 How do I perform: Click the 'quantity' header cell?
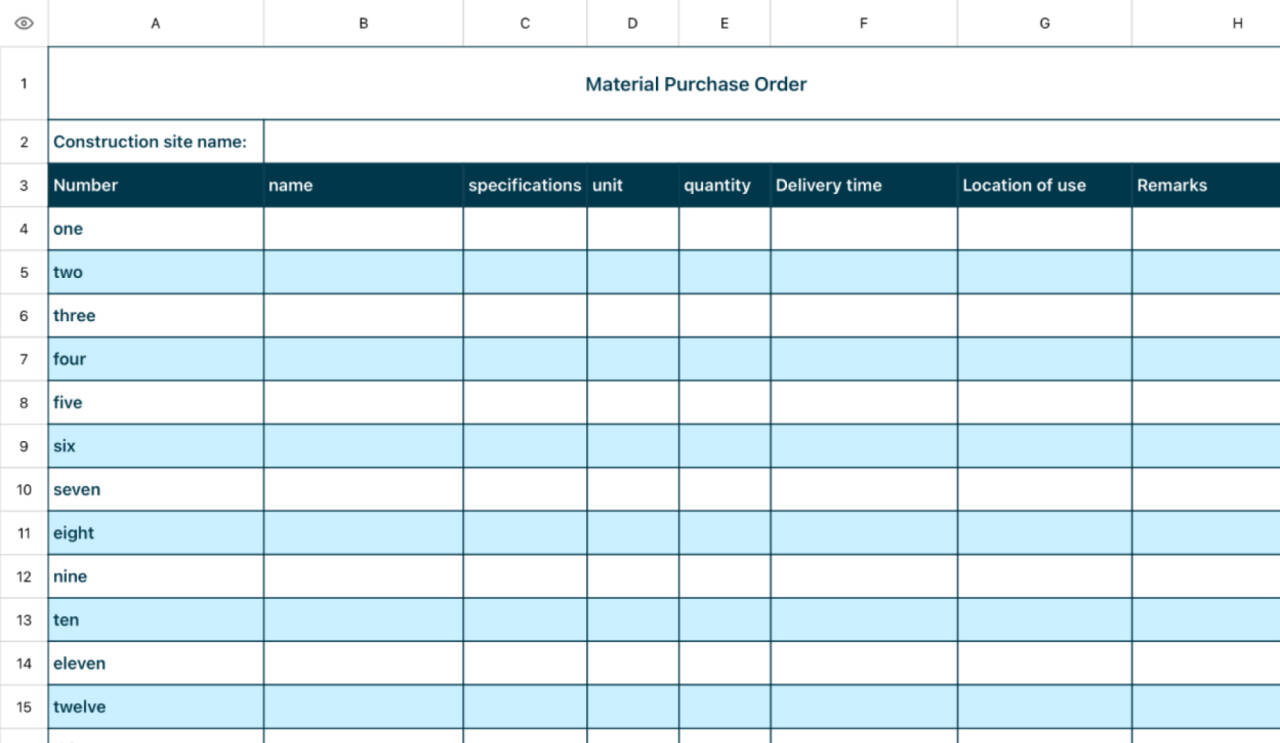click(725, 185)
